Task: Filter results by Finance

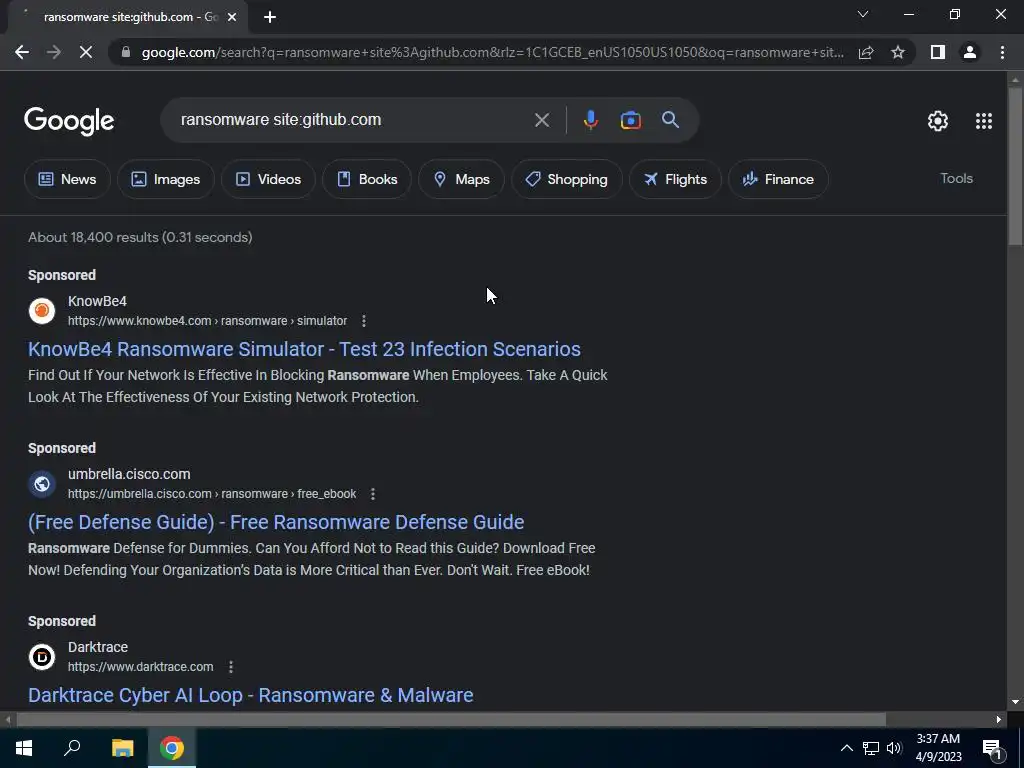Action: [778, 179]
